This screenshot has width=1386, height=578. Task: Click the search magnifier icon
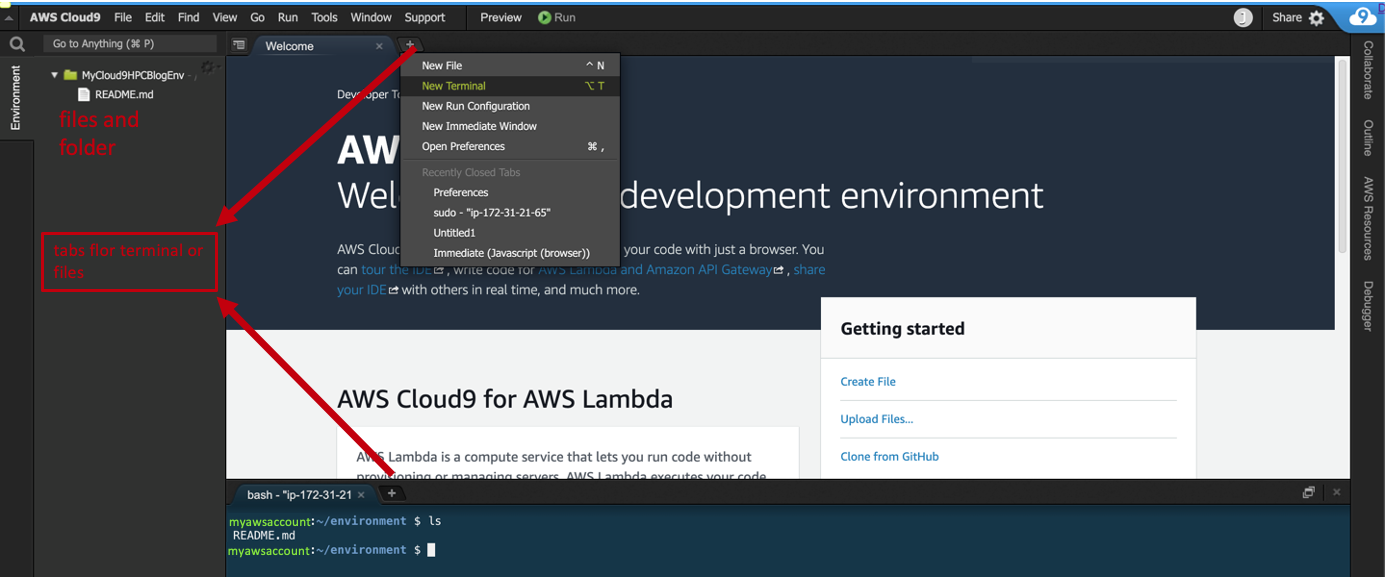click(x=17, y=44)
